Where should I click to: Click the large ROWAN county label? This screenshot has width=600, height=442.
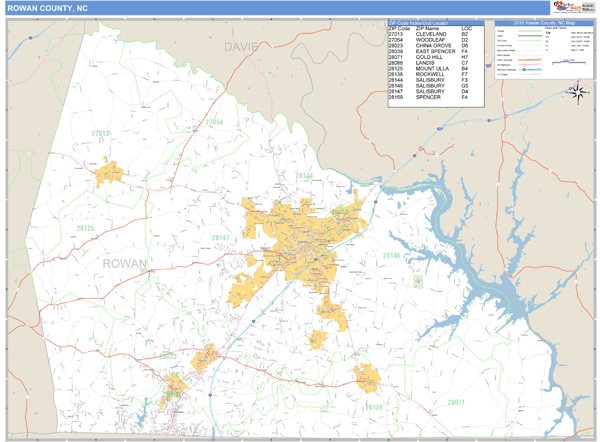[124, 263]
